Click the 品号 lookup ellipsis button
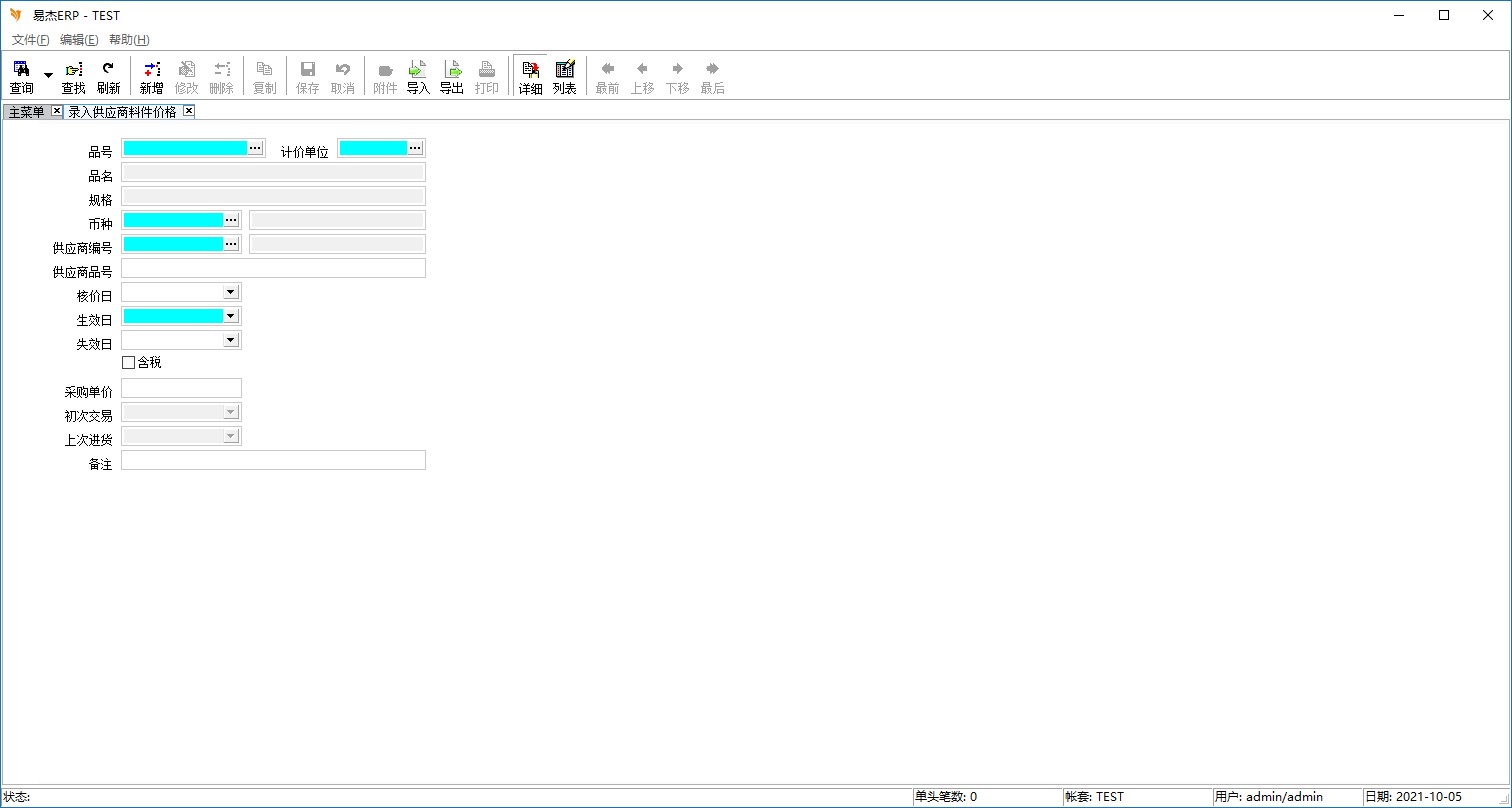 pos(255,148)
